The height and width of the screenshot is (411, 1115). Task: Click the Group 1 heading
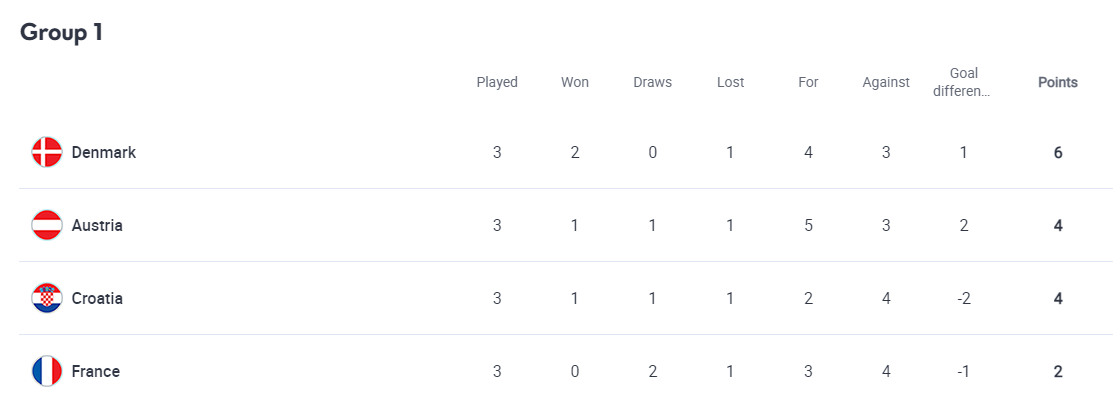pos(62,32)
